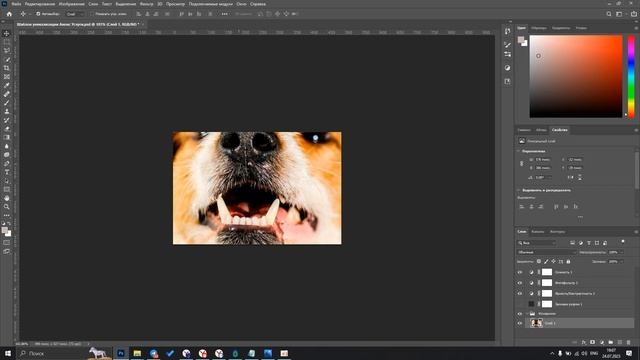
Task: Open more options (three dots) in options bar
Action: click(x=224, y=14)
